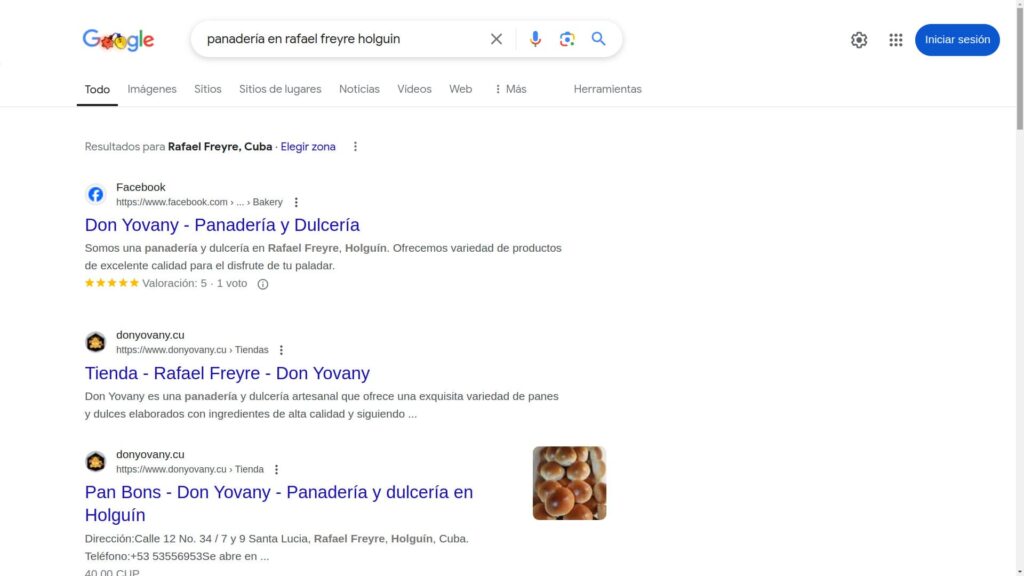Screen dimensions: 1024x576
Task: Open Don Yovany - Panadería y Dulcería result
Action: point(222,225)
